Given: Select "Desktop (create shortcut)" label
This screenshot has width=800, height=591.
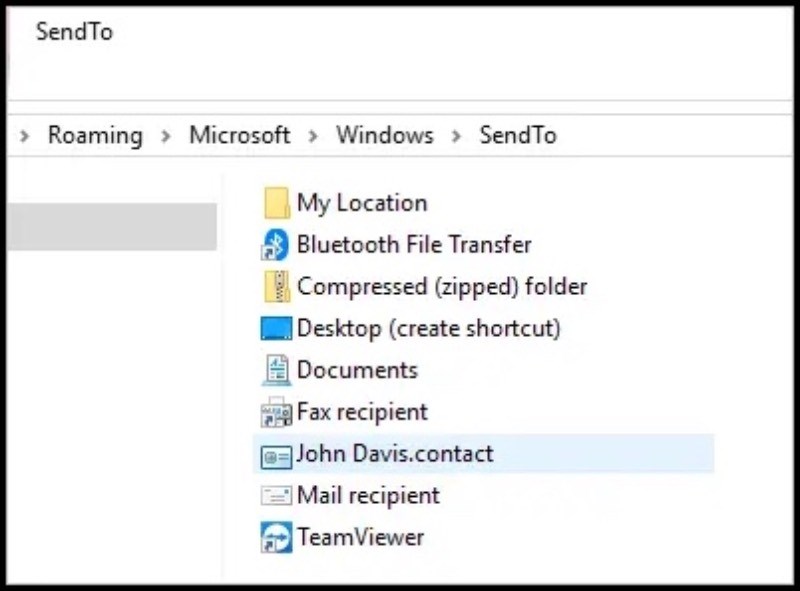Looking at the screenshot, I should [429, 329].
